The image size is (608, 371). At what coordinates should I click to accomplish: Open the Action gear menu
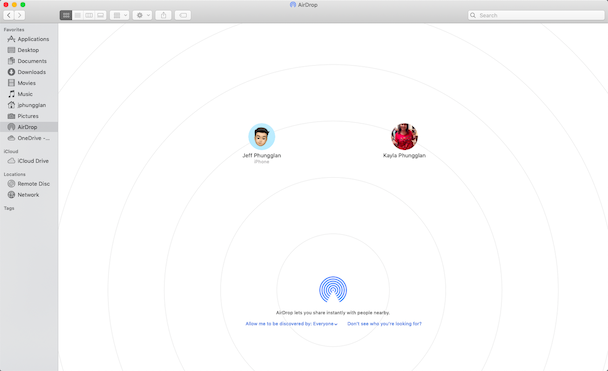pos(142,15)
